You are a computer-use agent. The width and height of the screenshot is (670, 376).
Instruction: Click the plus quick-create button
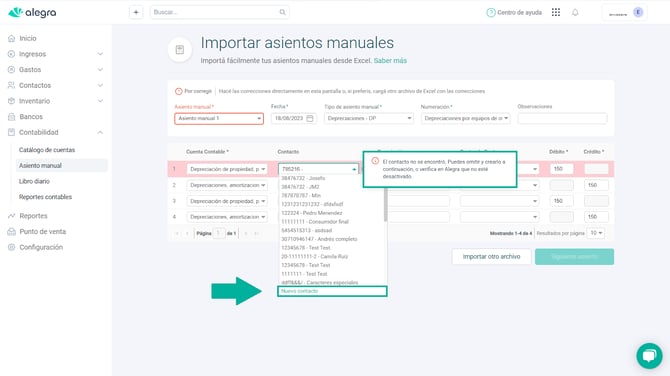[136, 12]
